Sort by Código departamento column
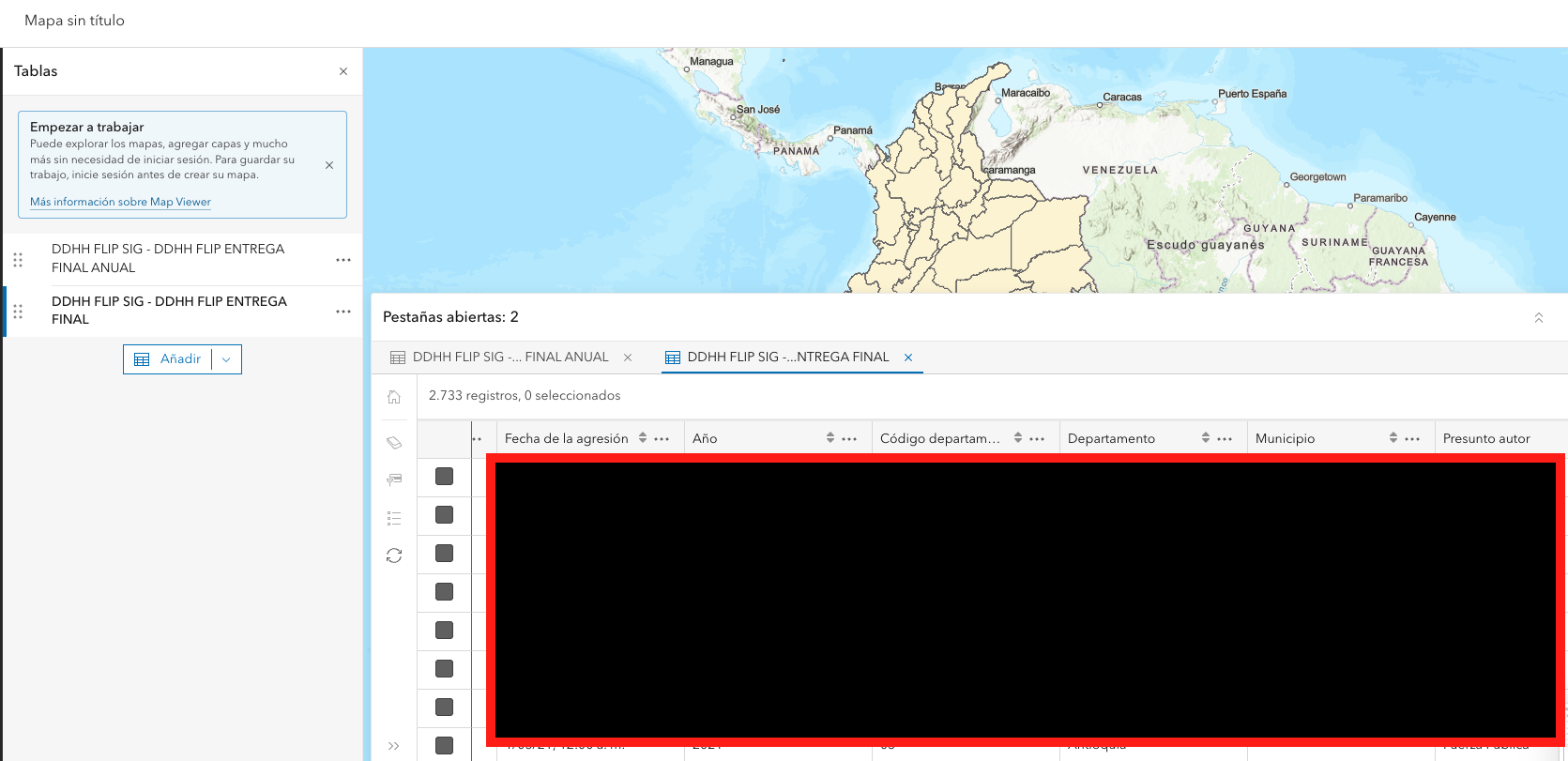This screenshot has height=761, width=1568. pos(1018,438)
